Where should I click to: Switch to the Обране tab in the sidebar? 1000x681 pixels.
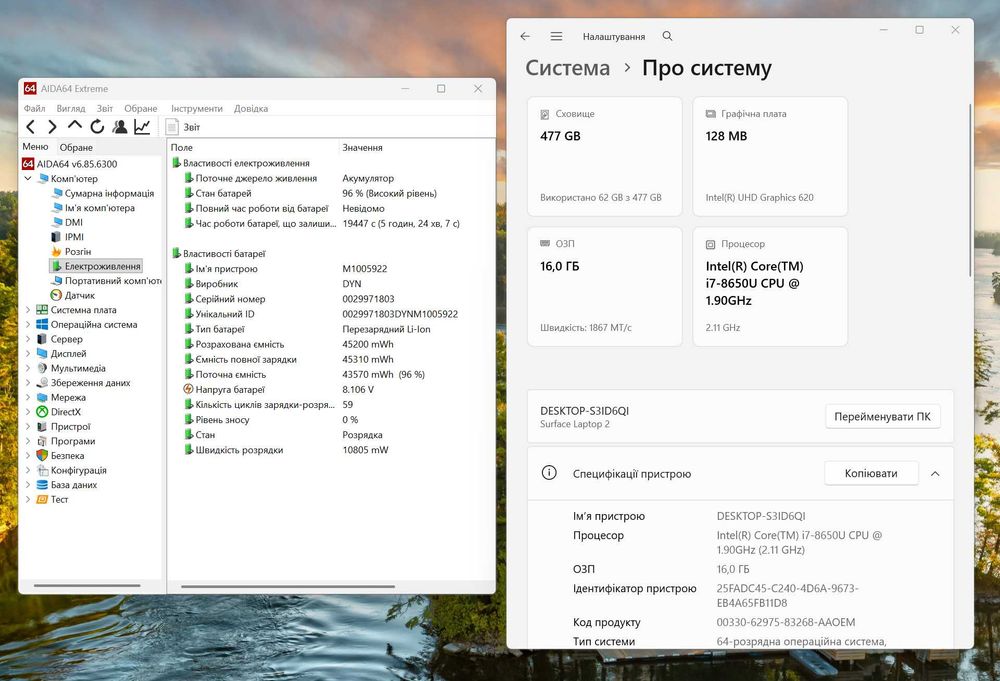tap(76, 147)
